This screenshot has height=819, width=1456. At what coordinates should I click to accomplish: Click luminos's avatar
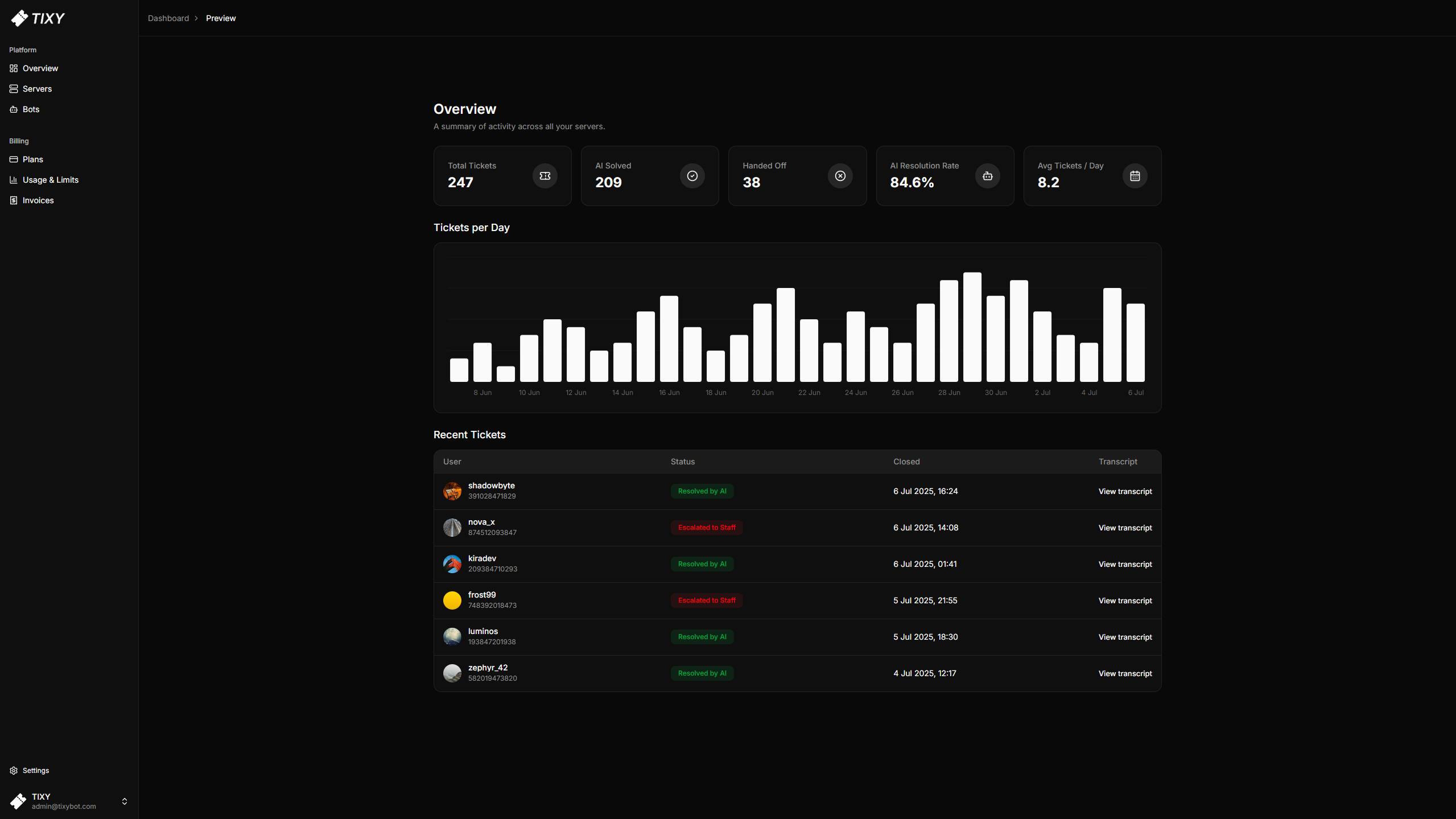(452, 637)
